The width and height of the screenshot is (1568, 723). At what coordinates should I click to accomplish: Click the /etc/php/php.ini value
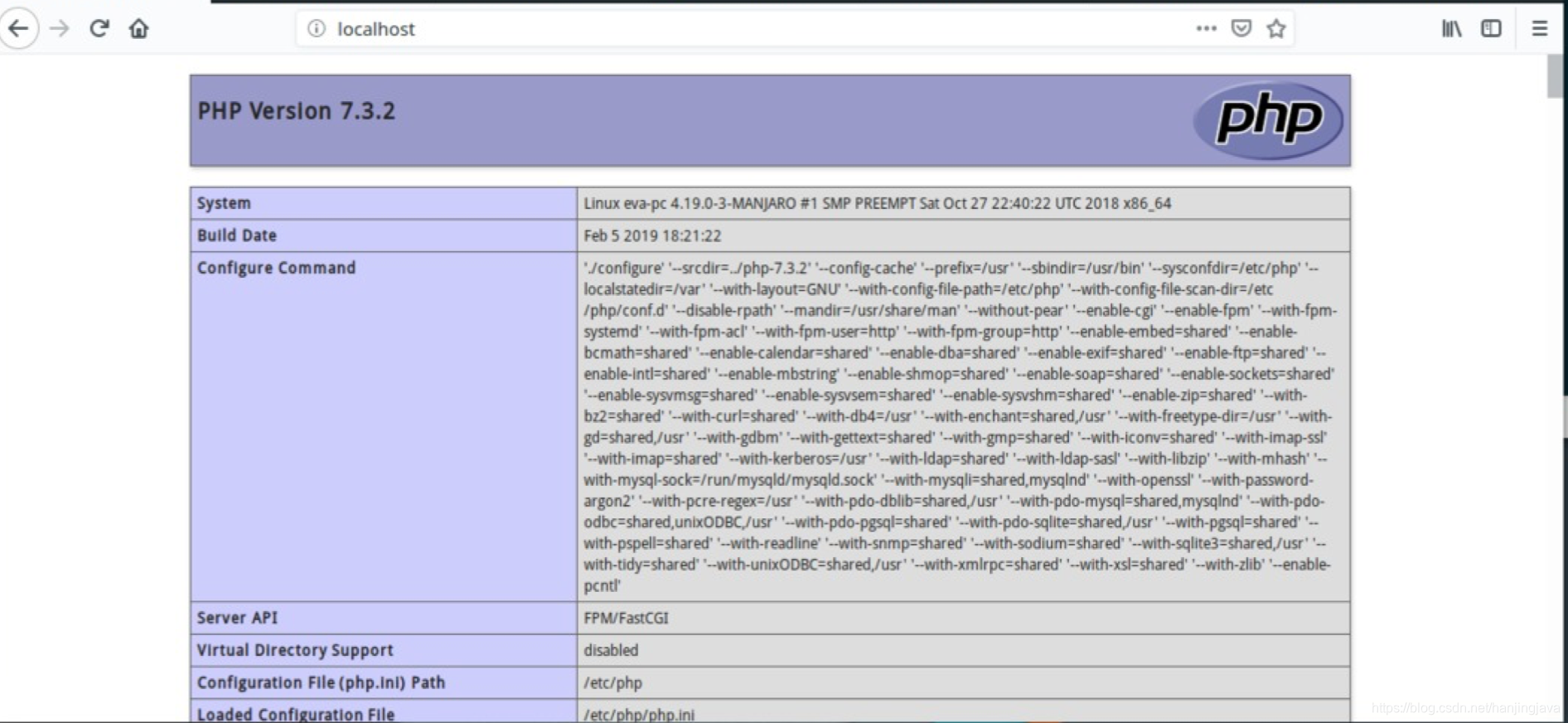click(x=639, y=714)
